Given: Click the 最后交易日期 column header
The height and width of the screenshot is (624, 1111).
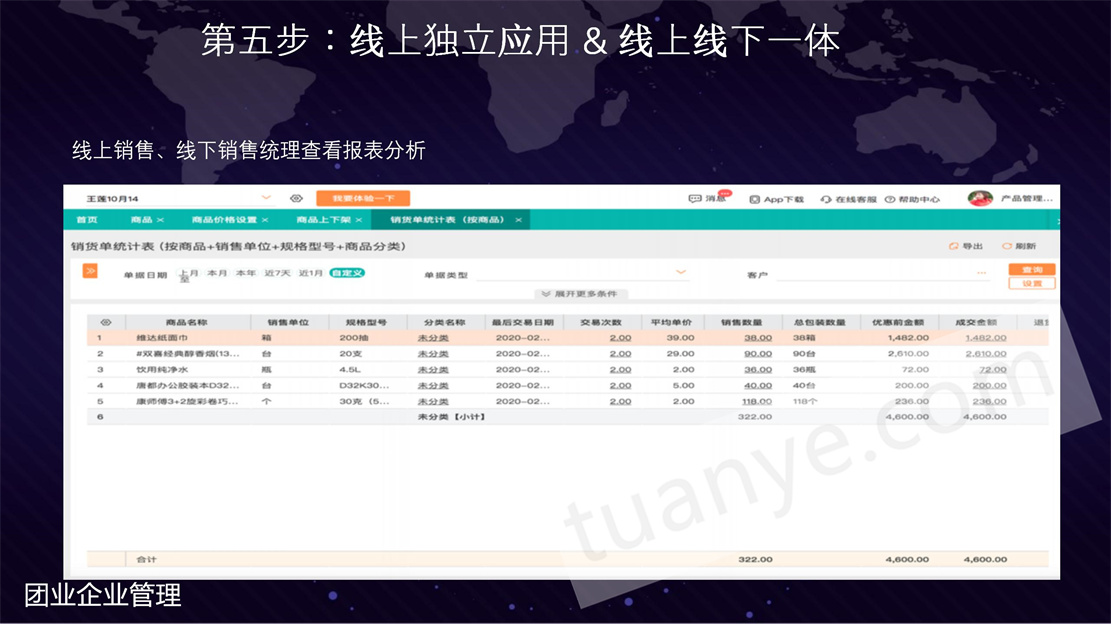Looking at the screenshot, I should pos(523,322).
